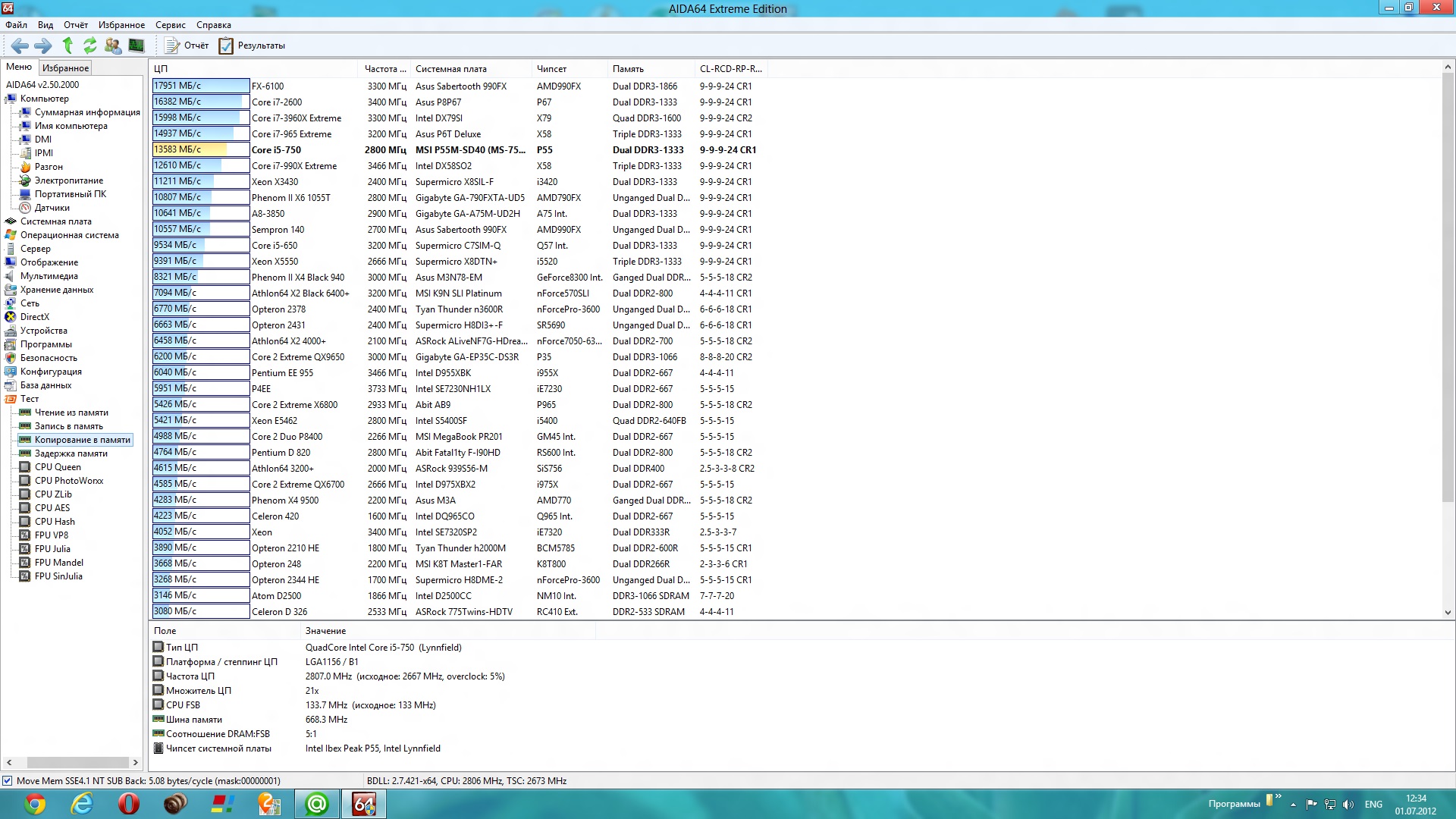Select Электропитание tree item
Screen dimensions: 1456x819
click(69, 180)
